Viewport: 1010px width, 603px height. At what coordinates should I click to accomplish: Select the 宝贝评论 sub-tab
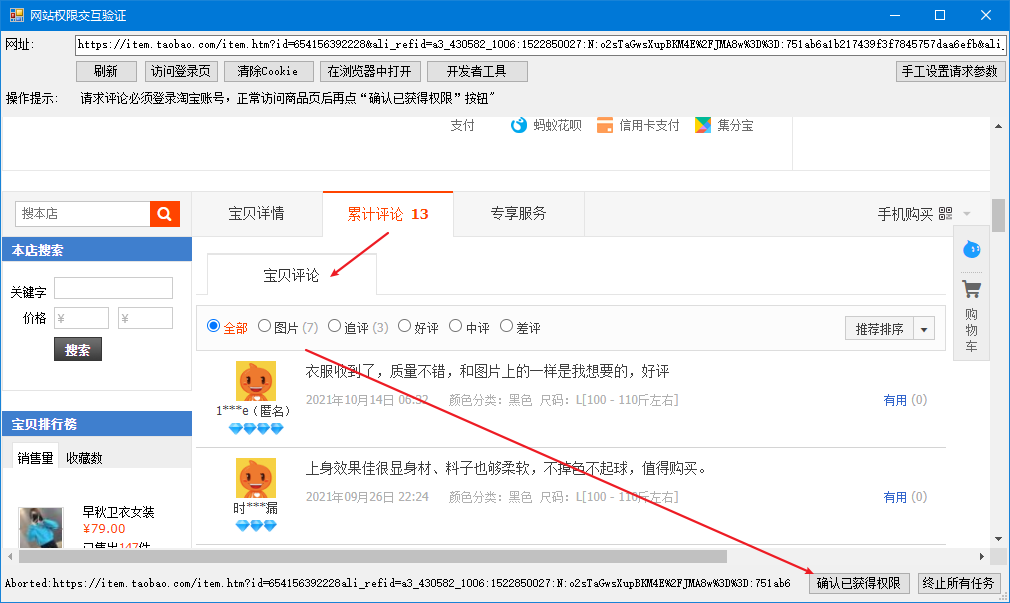(291, 275)
